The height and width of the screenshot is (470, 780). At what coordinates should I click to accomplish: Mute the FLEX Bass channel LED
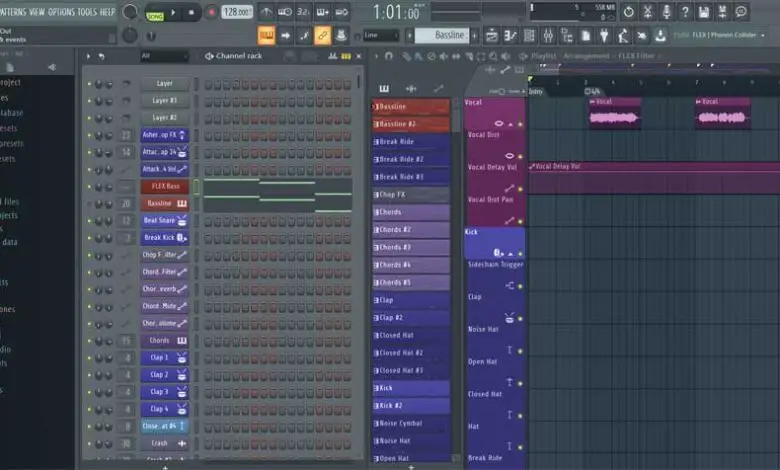[x=89, y=187]
